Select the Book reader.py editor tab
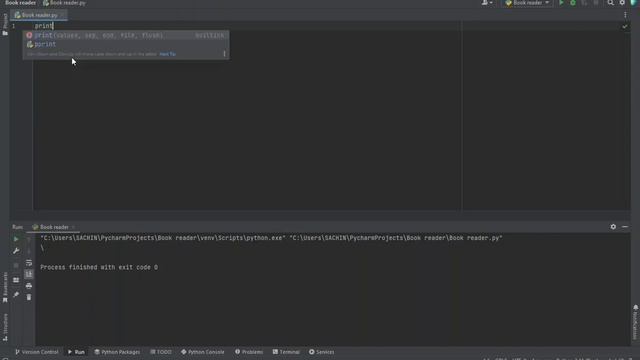Viewport: 640px width, 360px height. [x=39, y=15]
